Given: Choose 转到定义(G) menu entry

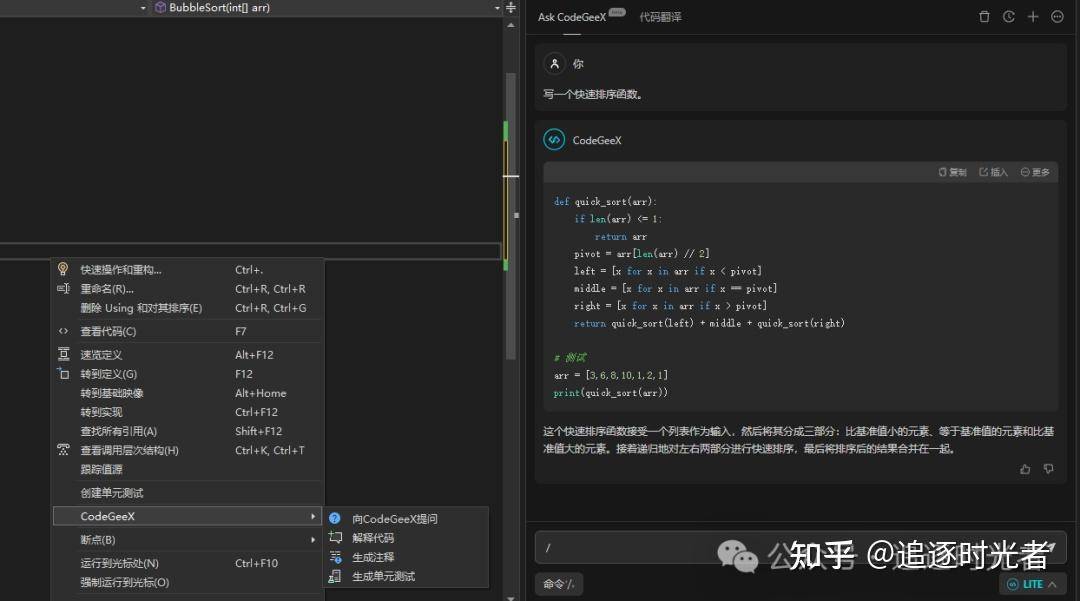Looking at the screenshot, I should 187,375.
